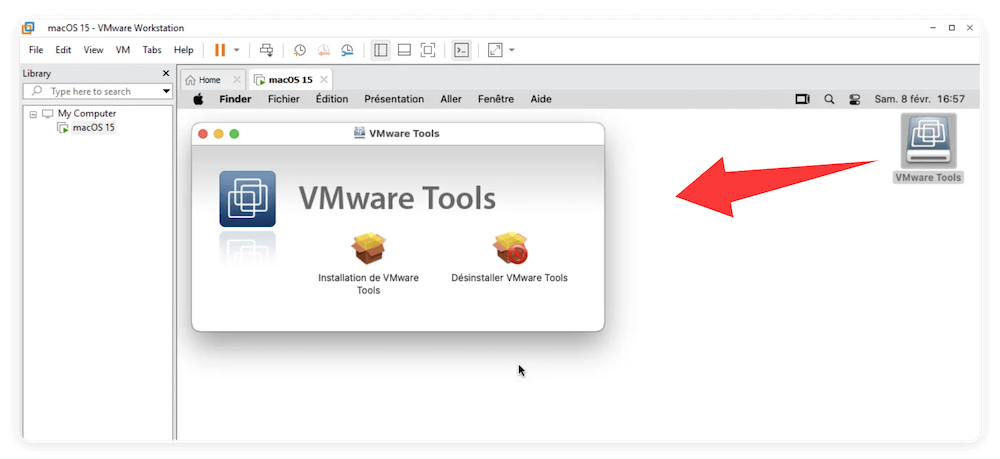Collapse the My Computer tree node
This screenshot has height=459, width=1000.
pos(33,114)
